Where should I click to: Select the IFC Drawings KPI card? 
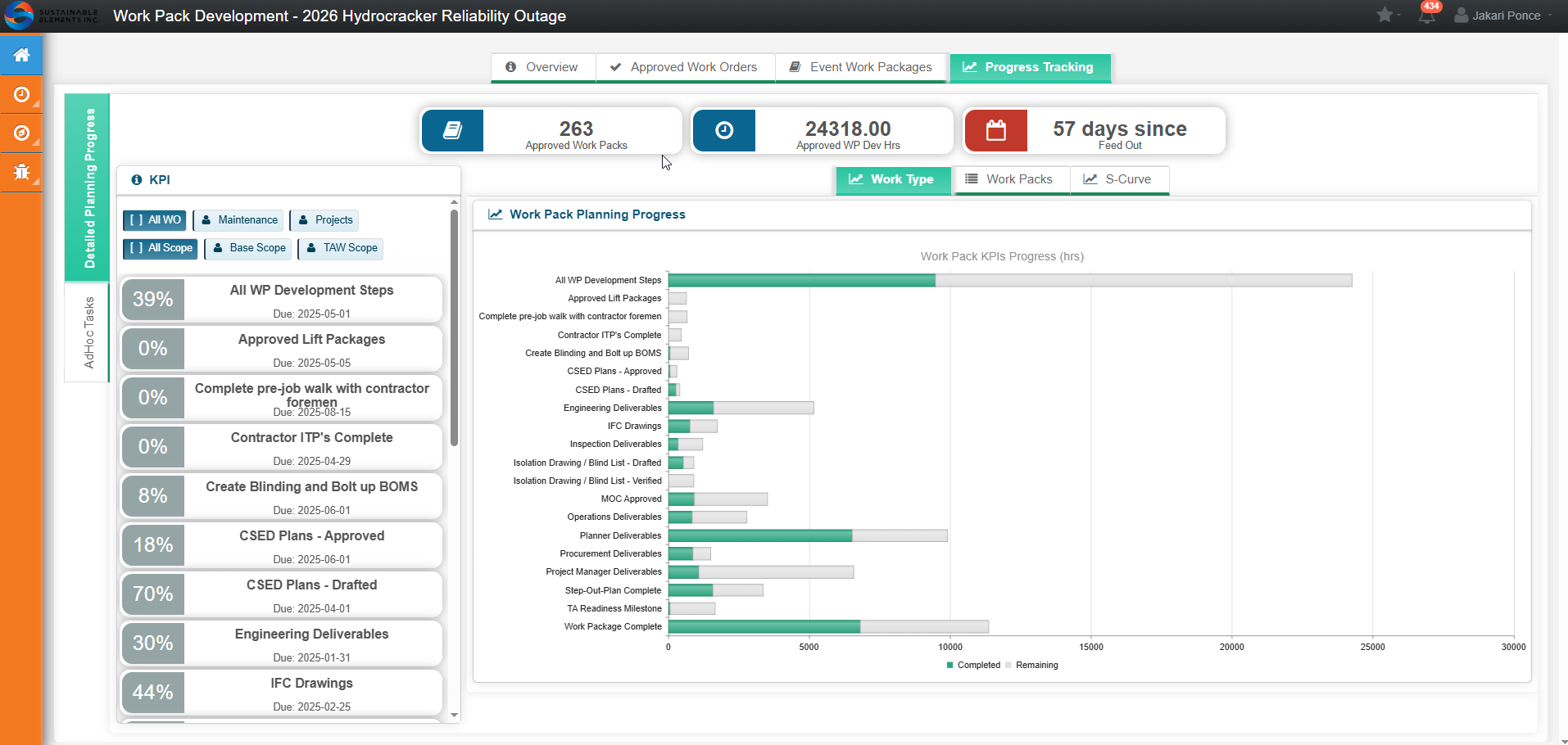point(282,693)
